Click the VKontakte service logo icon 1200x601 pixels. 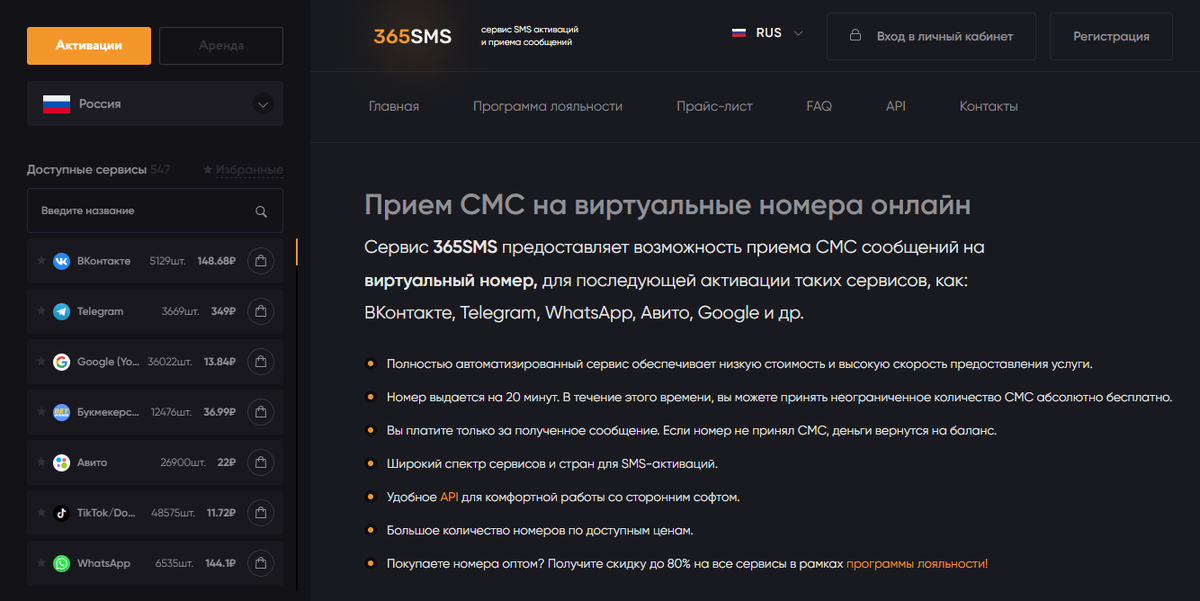click(x=61, y=261)
